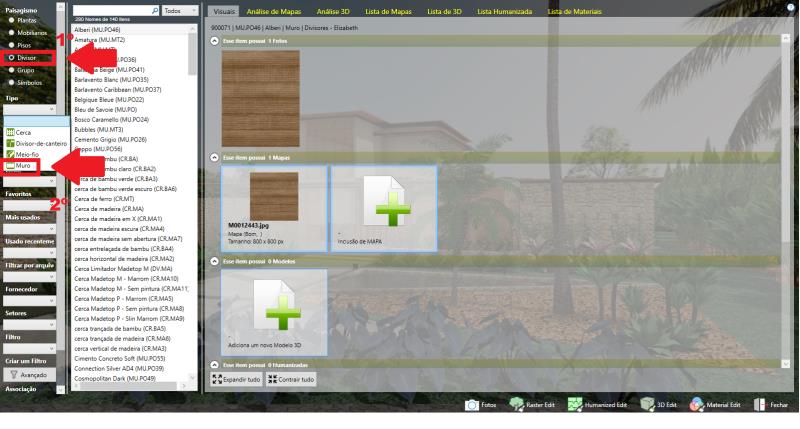Image resolution: width=800 pixels, height=429 pixels.
Task: Click the Expandir tudo button
Action: click(236, 380)
